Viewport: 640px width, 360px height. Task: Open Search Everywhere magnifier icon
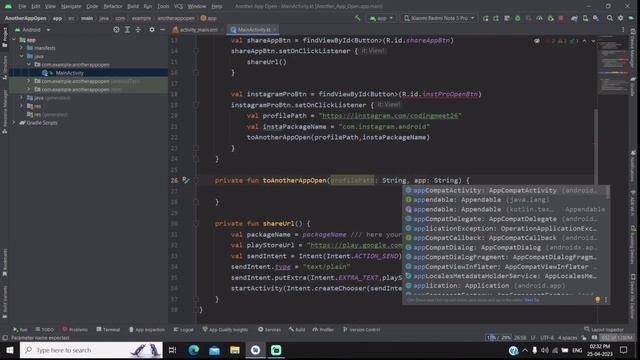click(609, 18)
